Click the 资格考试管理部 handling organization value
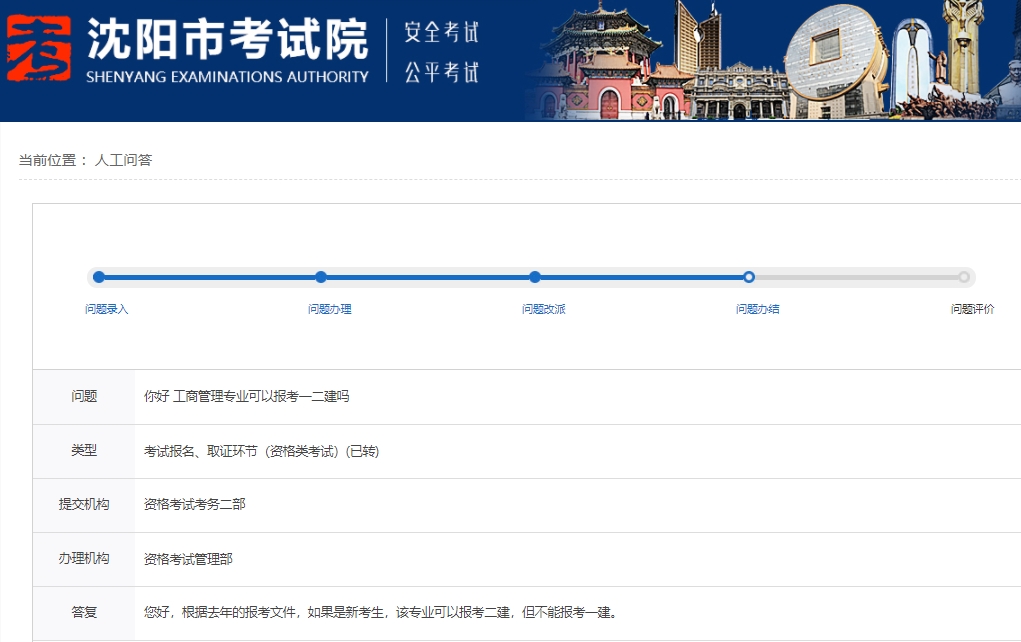 click(x=188, y=559)
